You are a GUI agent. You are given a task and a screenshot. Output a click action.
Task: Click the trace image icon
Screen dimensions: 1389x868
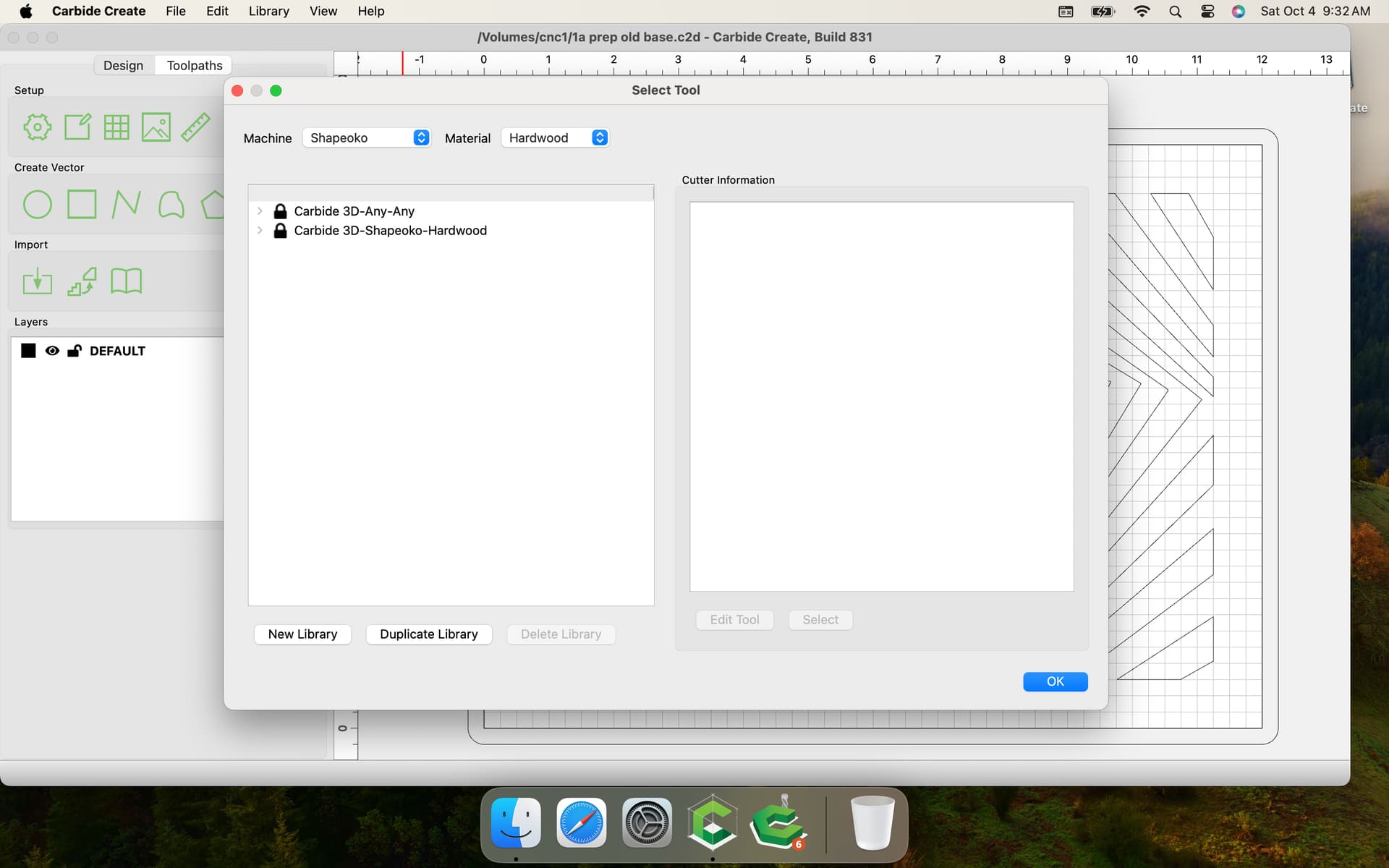(82, 281)
